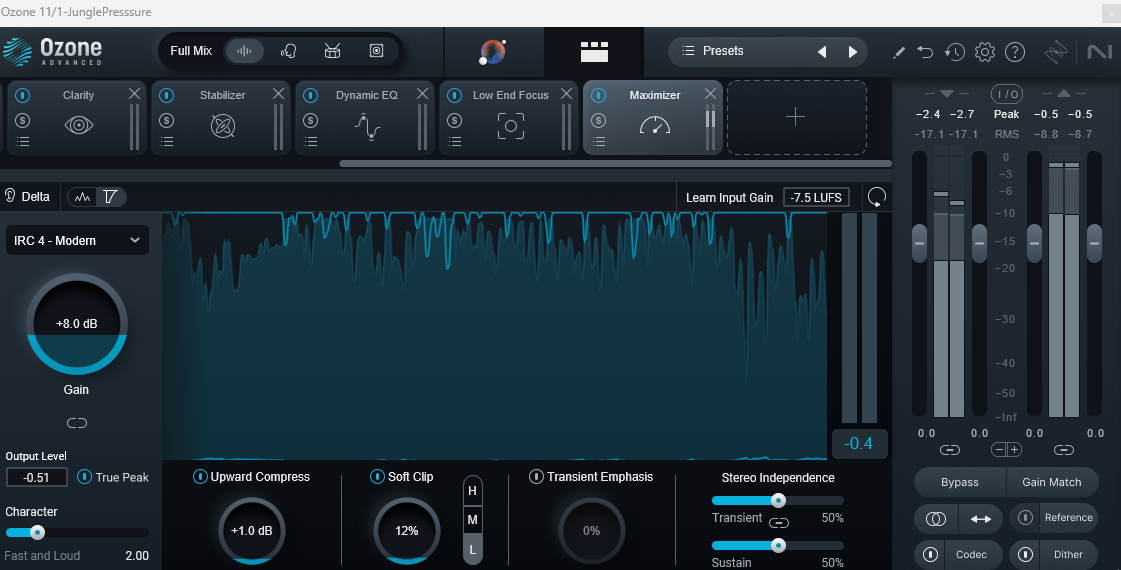The image size is (1121, 570).
Task: Open the help question mark
Action: pos(1014,51)
